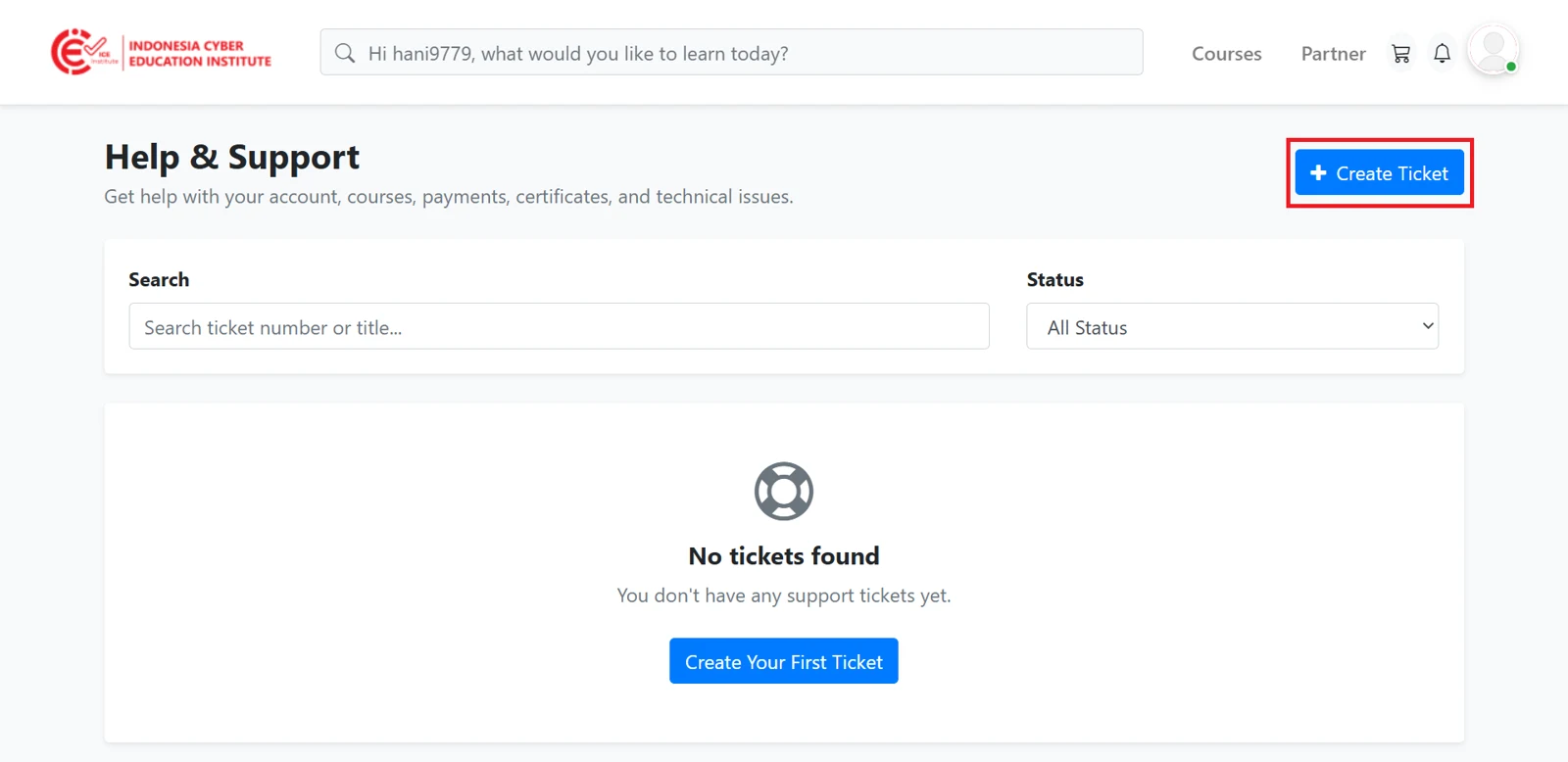Click the Status label above dropdown
Viewport: 1568px width, 762px height.
coord(1055,279)
